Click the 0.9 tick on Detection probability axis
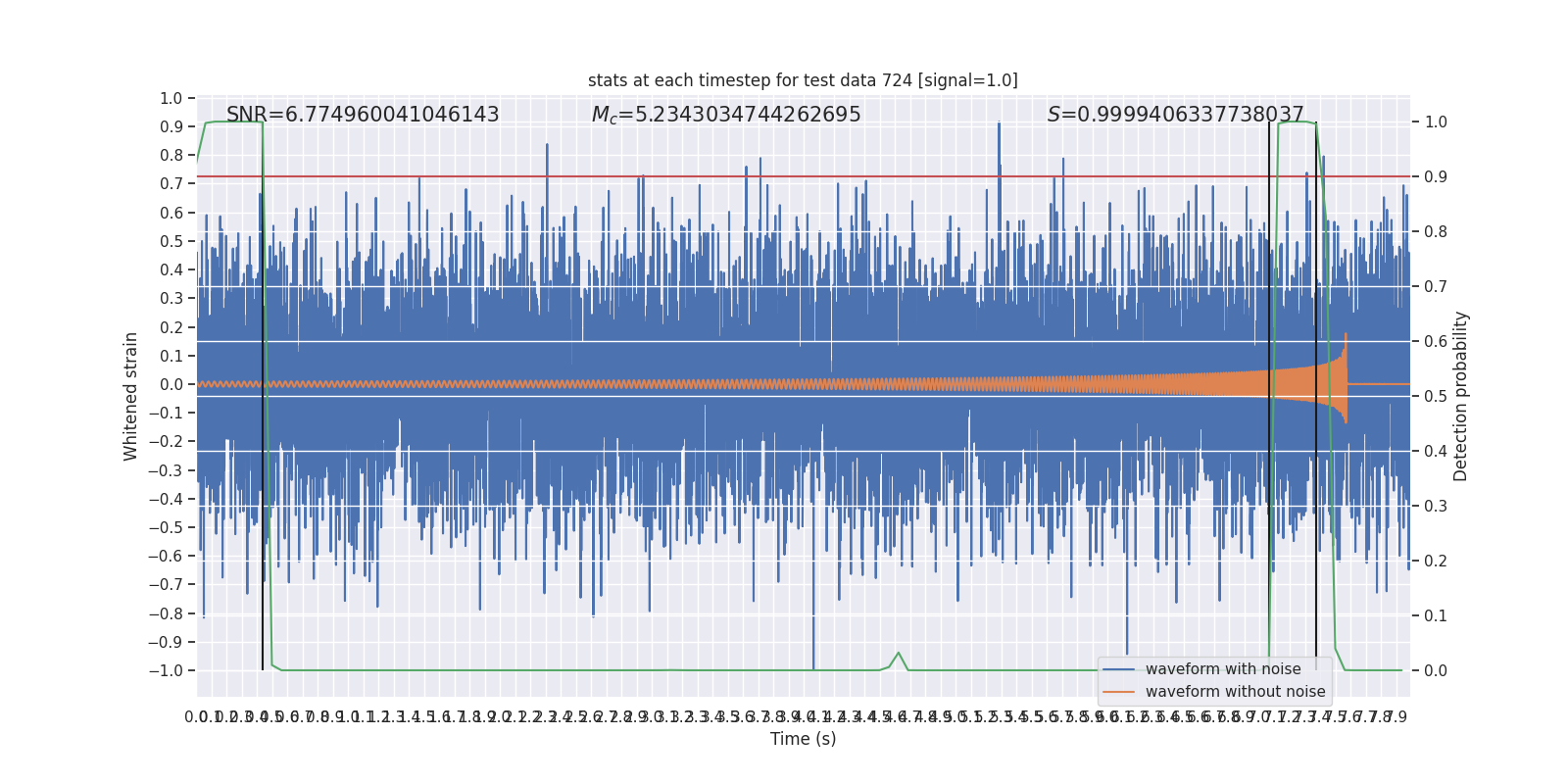 1436,177
